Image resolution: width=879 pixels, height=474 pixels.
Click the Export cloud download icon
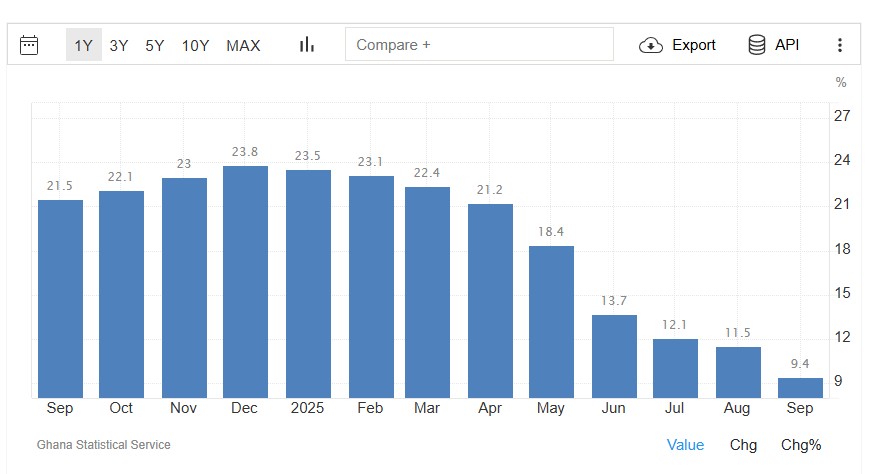click(651, 45)
